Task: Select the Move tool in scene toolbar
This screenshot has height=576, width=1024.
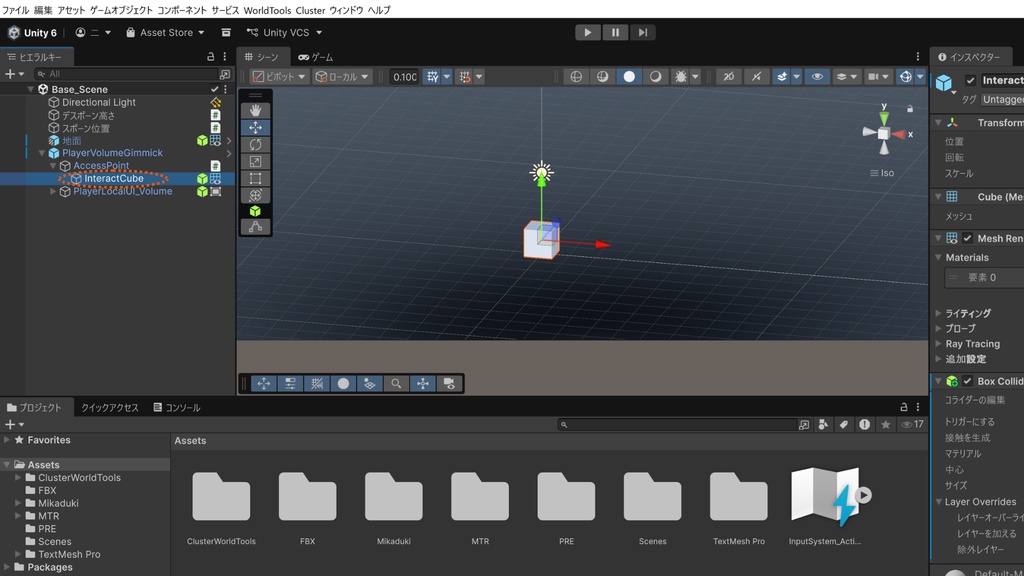Action: [x=255, y=128]
